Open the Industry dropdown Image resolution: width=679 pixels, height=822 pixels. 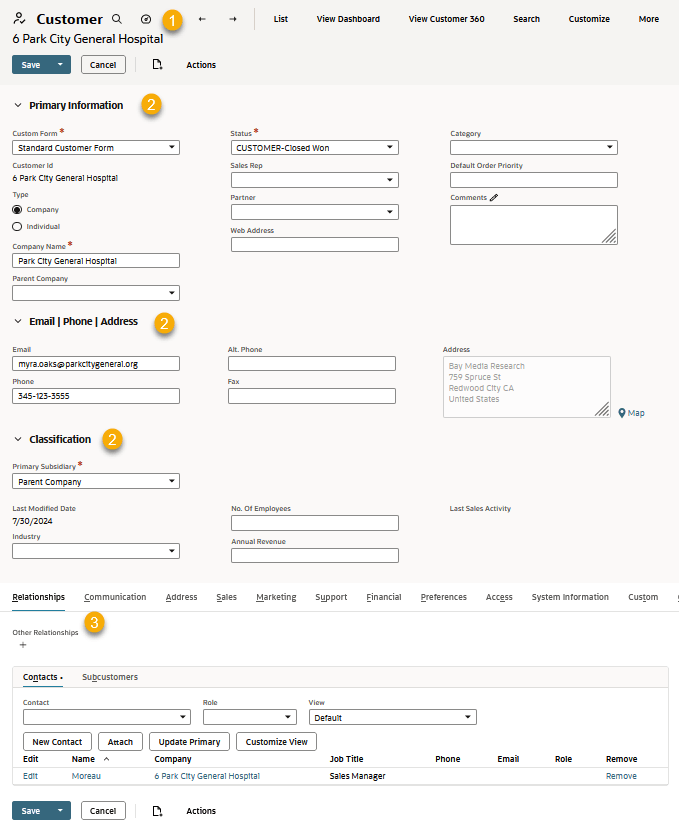[96, 551]
